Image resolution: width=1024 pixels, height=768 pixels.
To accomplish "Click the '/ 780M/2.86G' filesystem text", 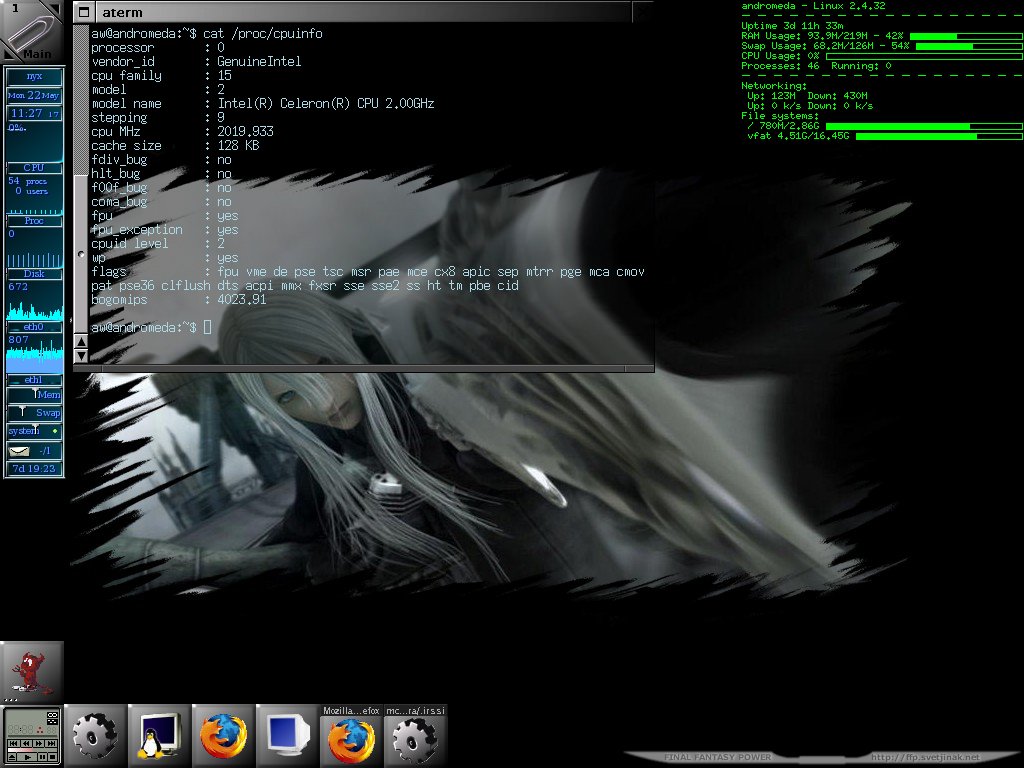I will pos(783,126).
